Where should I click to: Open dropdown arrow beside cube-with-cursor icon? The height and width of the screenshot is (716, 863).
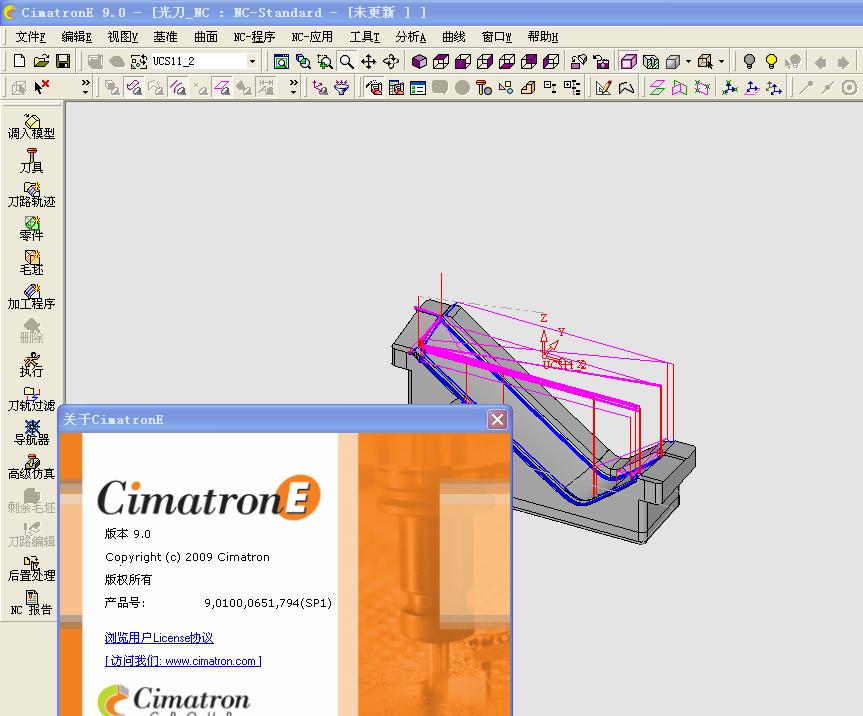(x=721, y=61)
